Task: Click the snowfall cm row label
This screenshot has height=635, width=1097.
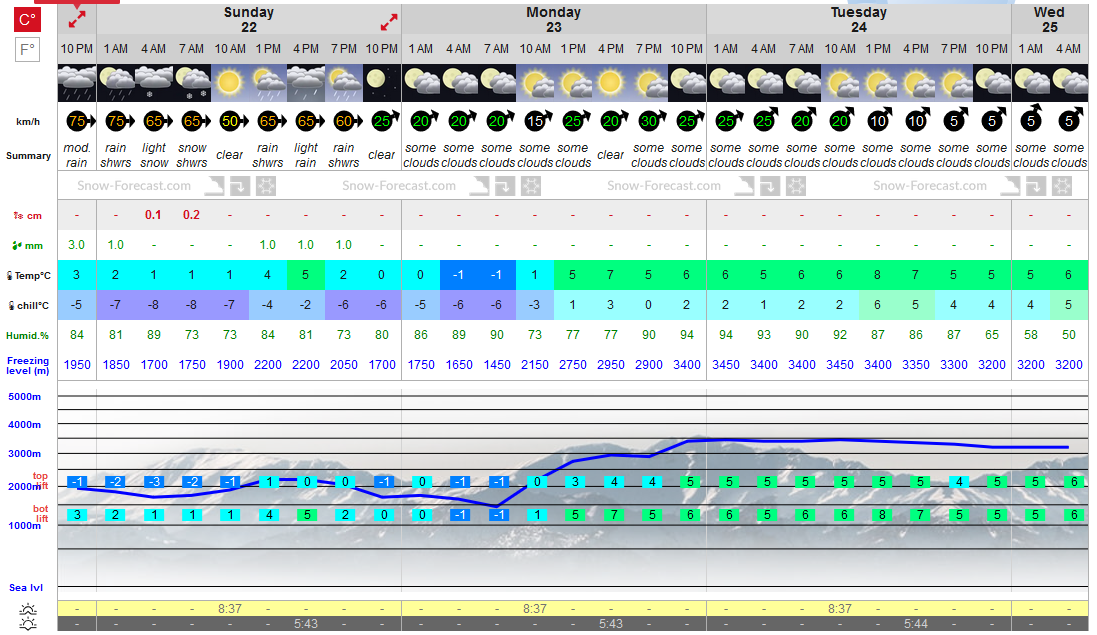Action: pyautogui.click(x=28, y=215)
